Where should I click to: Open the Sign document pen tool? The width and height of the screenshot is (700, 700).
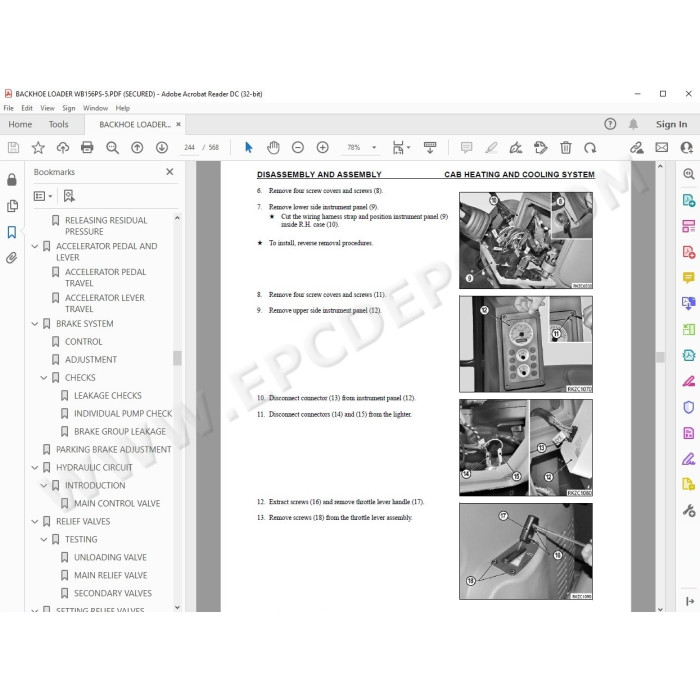coord(516,147)
